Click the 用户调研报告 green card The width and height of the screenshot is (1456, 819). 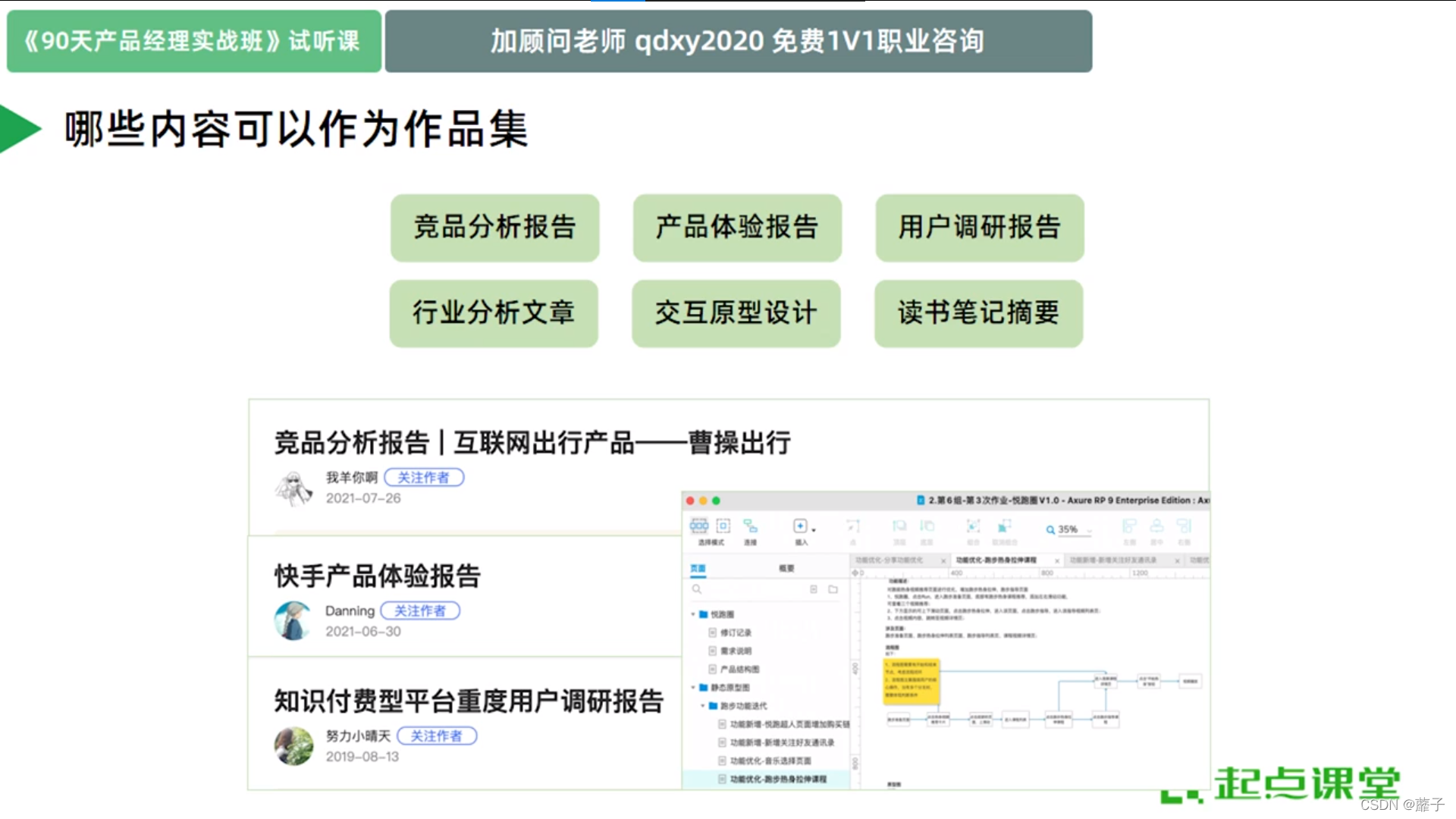pyautogui.click(x=980, y=227)
